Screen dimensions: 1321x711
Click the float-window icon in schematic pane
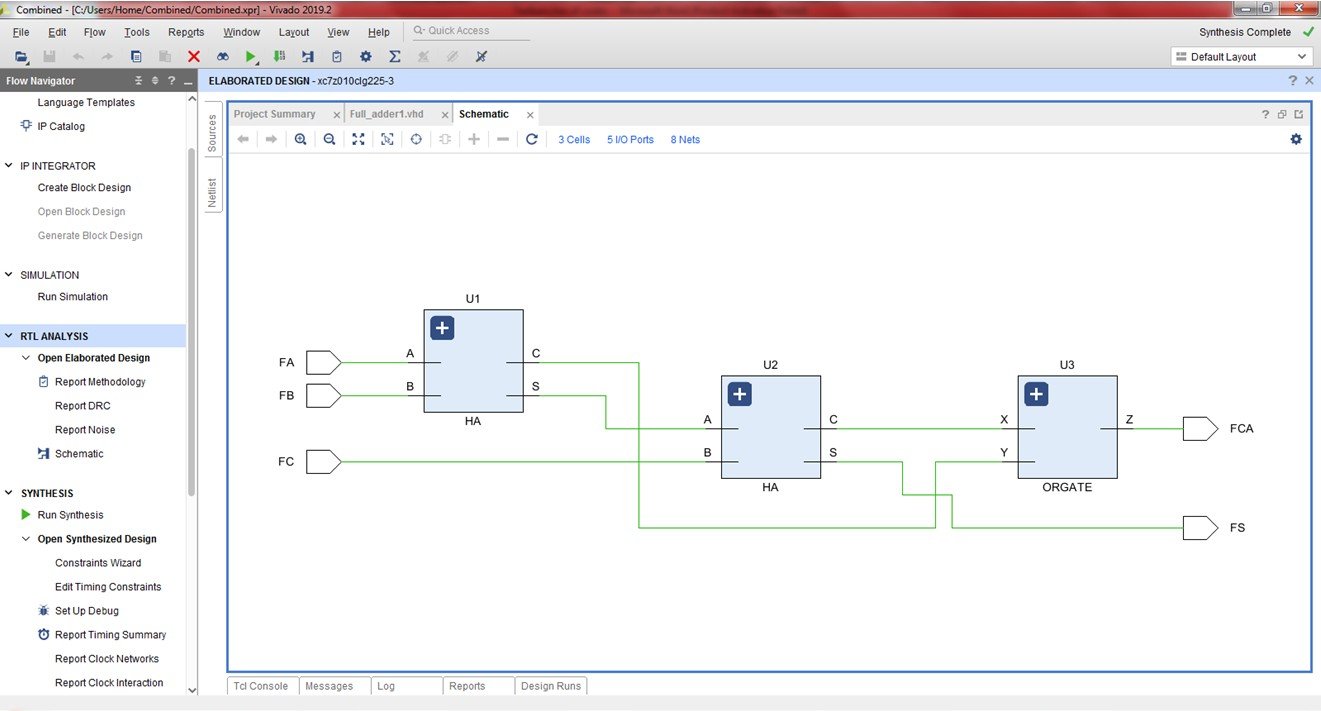tap(1282, 114)
